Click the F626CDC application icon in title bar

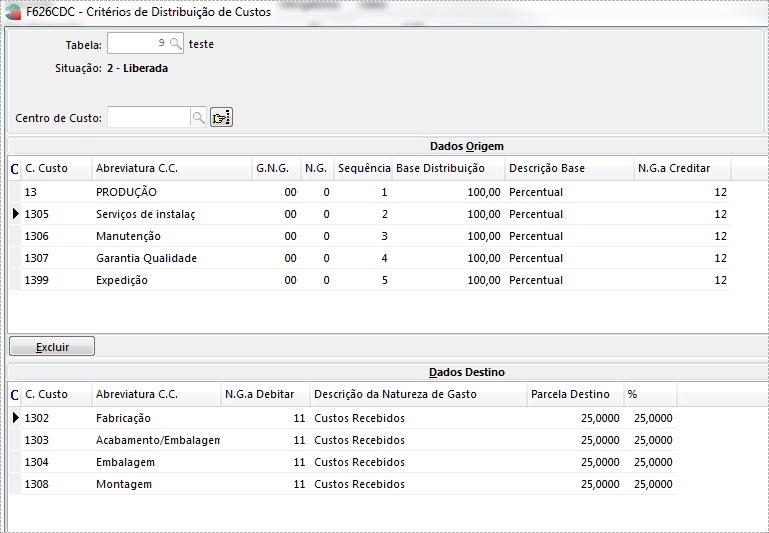tap(13, 12)
